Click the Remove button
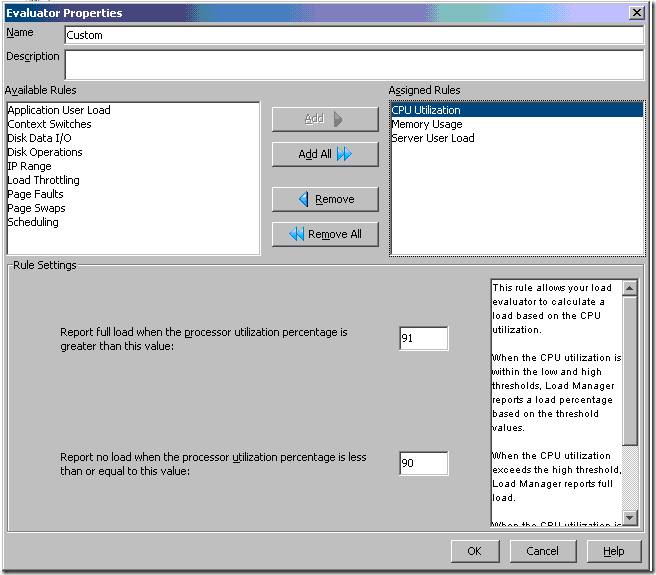Image resolution: width=656 pixels, height=575 pixels. click(x=325, y=199)
